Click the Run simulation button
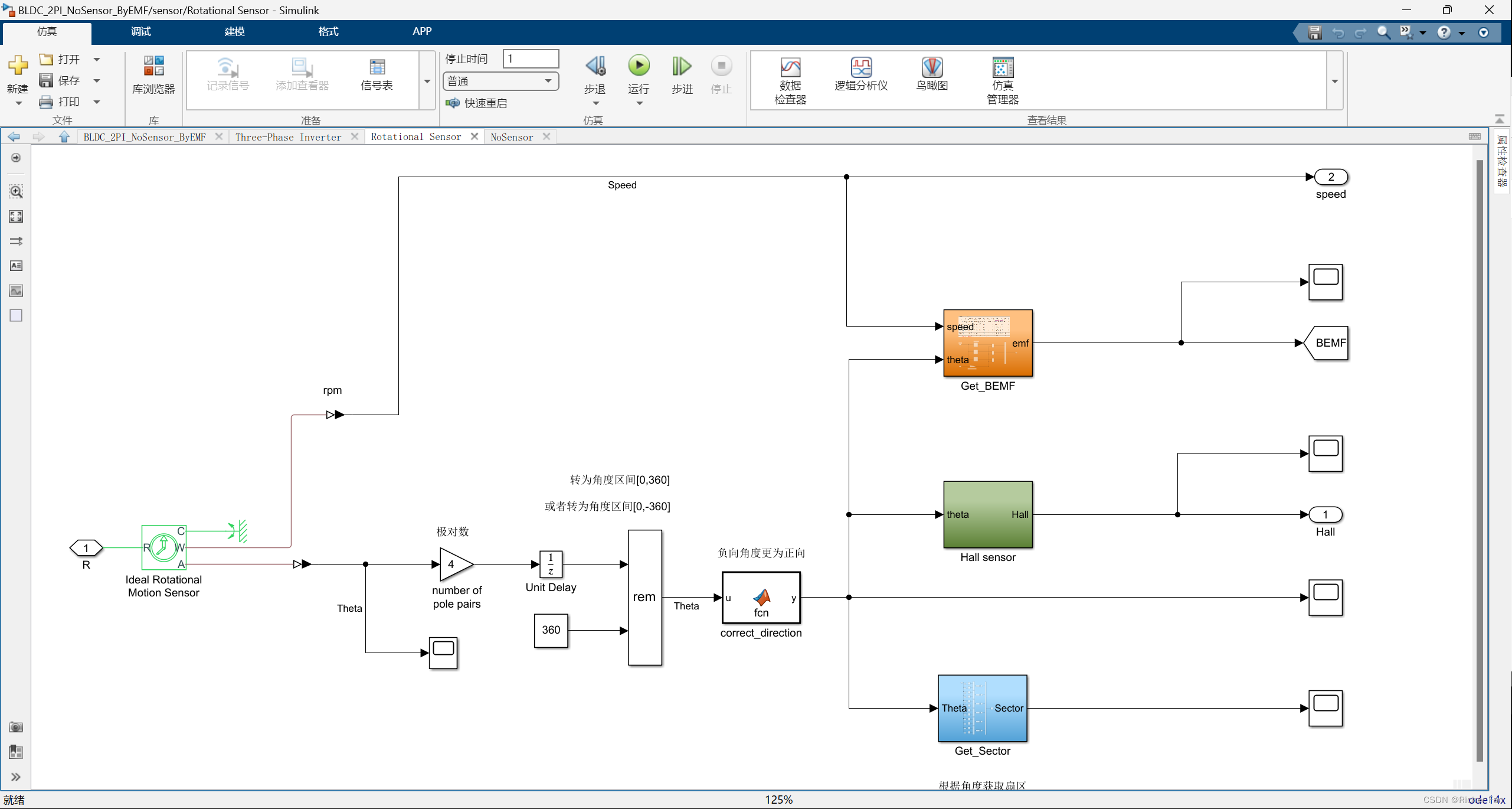 (639, 66)
